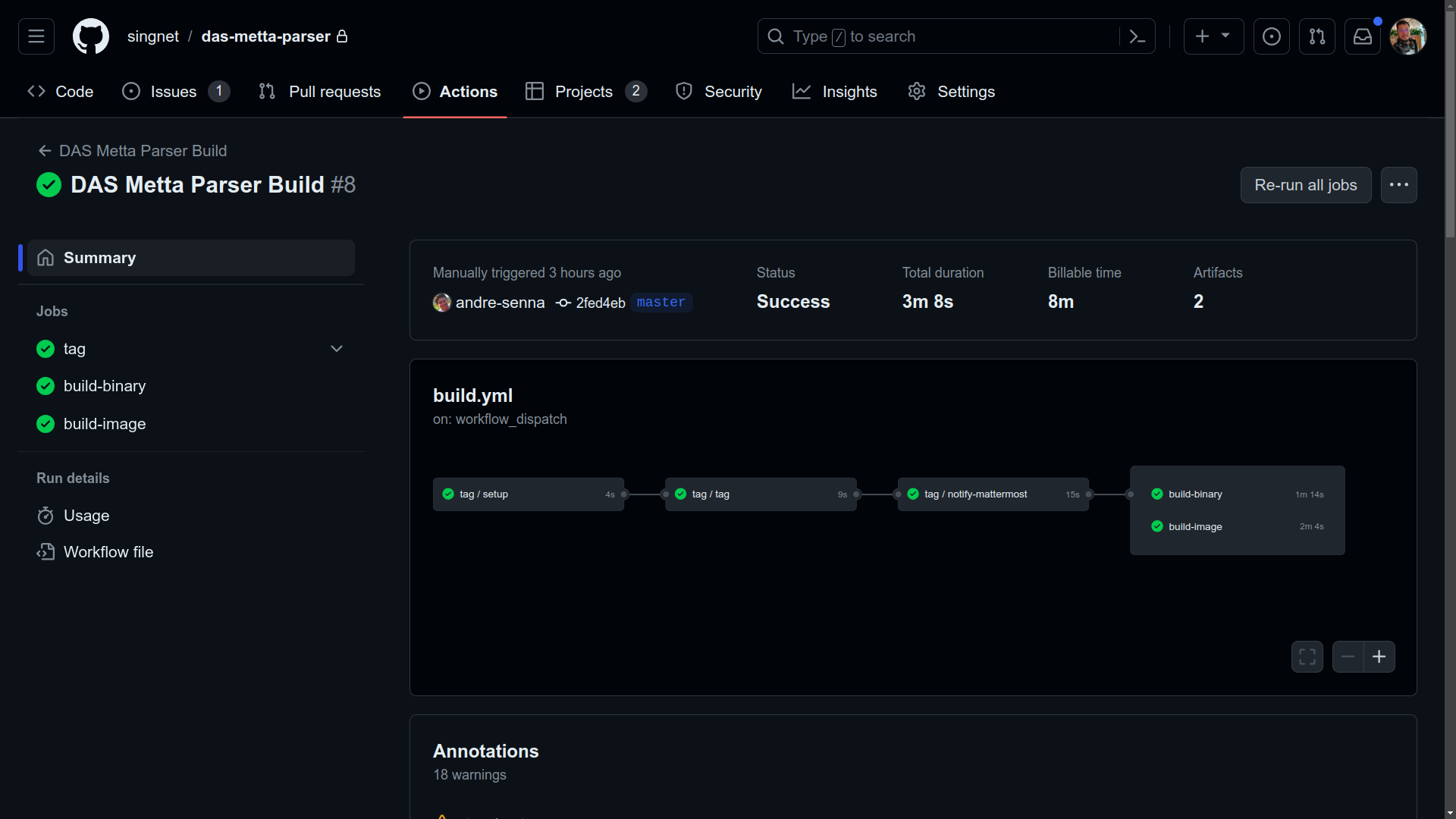
Task: Open the singnet organization link
Action: click(x=153, y=36)
